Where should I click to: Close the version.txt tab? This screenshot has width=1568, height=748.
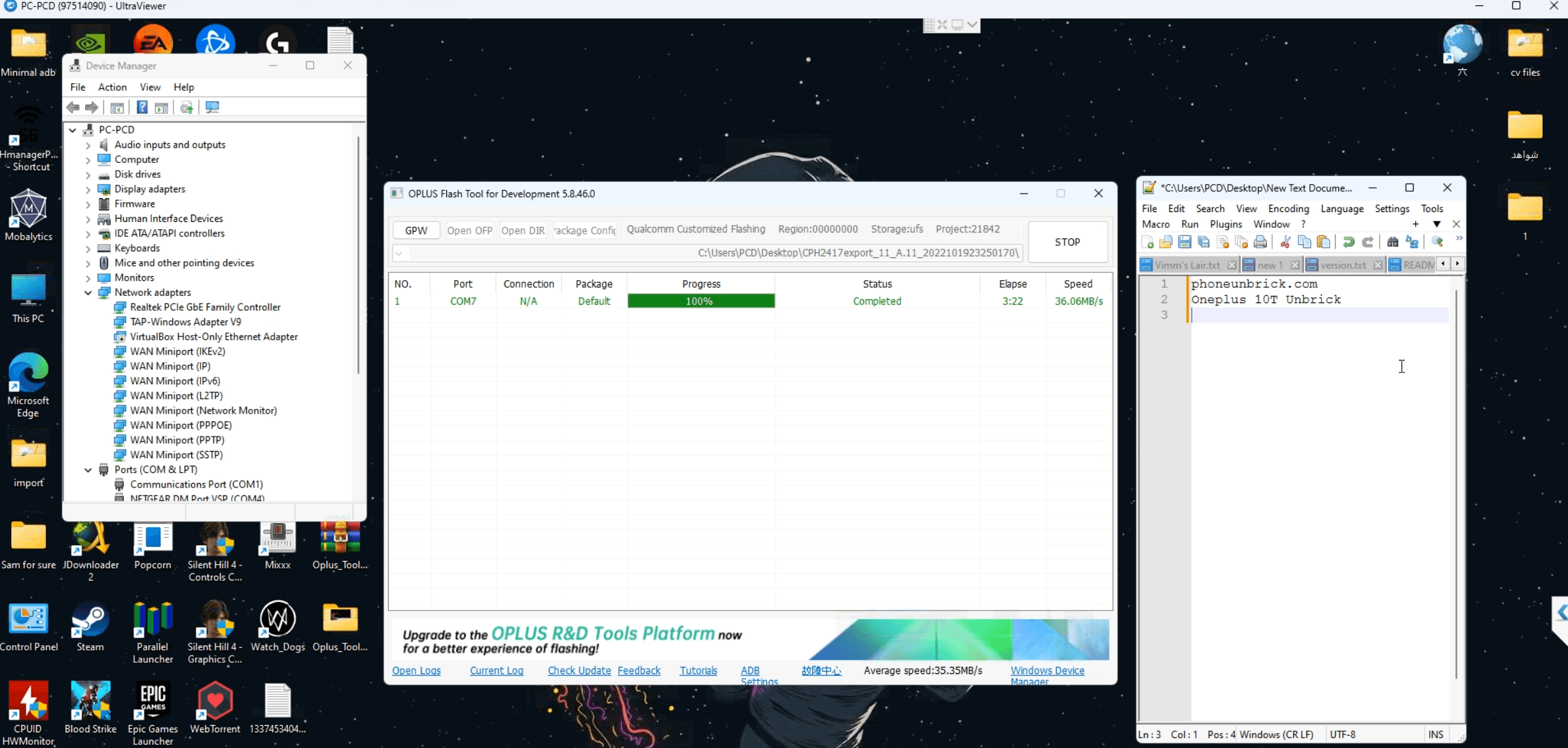click(x=1378, y=265)
